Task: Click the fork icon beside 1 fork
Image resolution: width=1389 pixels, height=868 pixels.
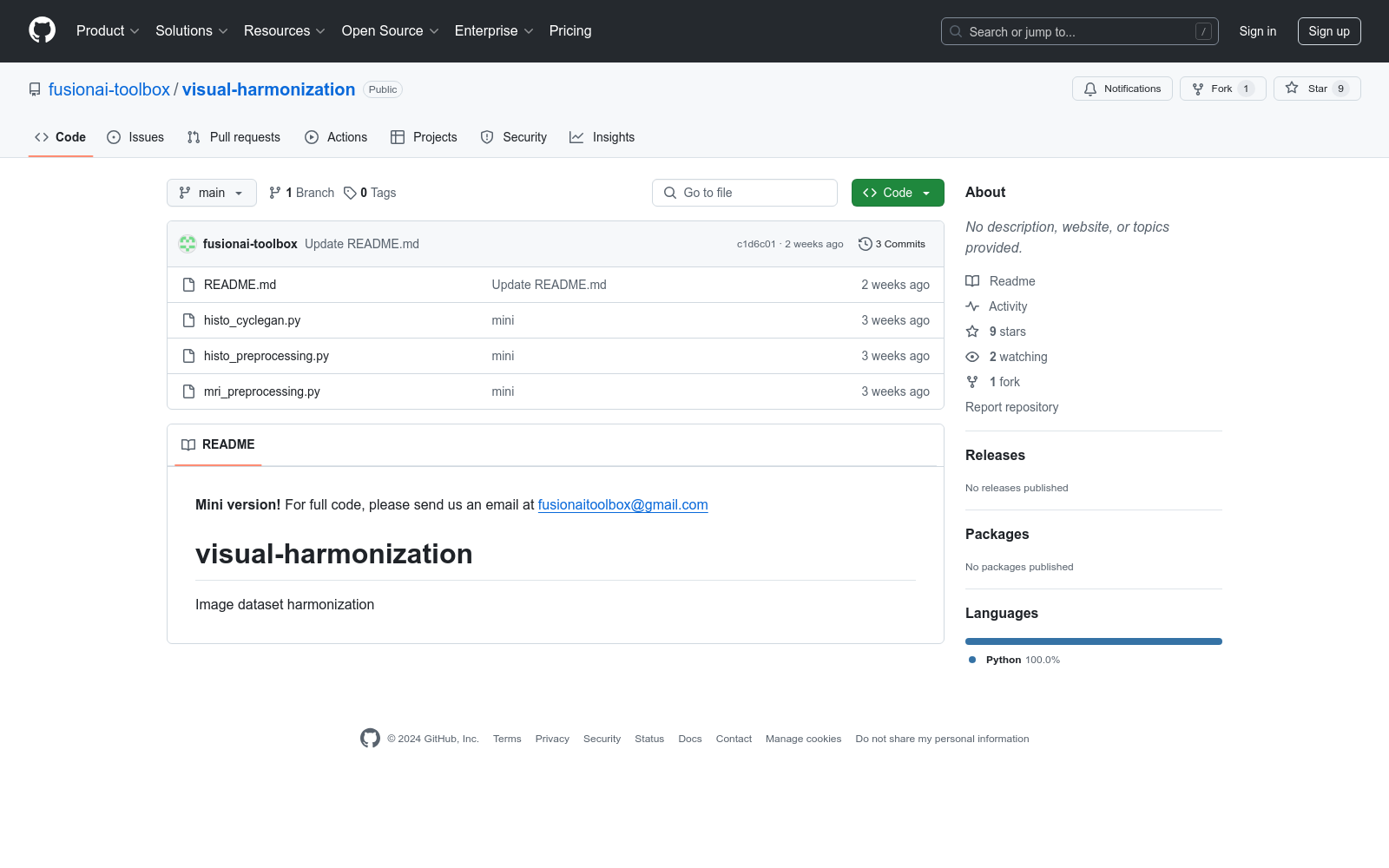Action: pyautogui.click(x=972, y=382)
